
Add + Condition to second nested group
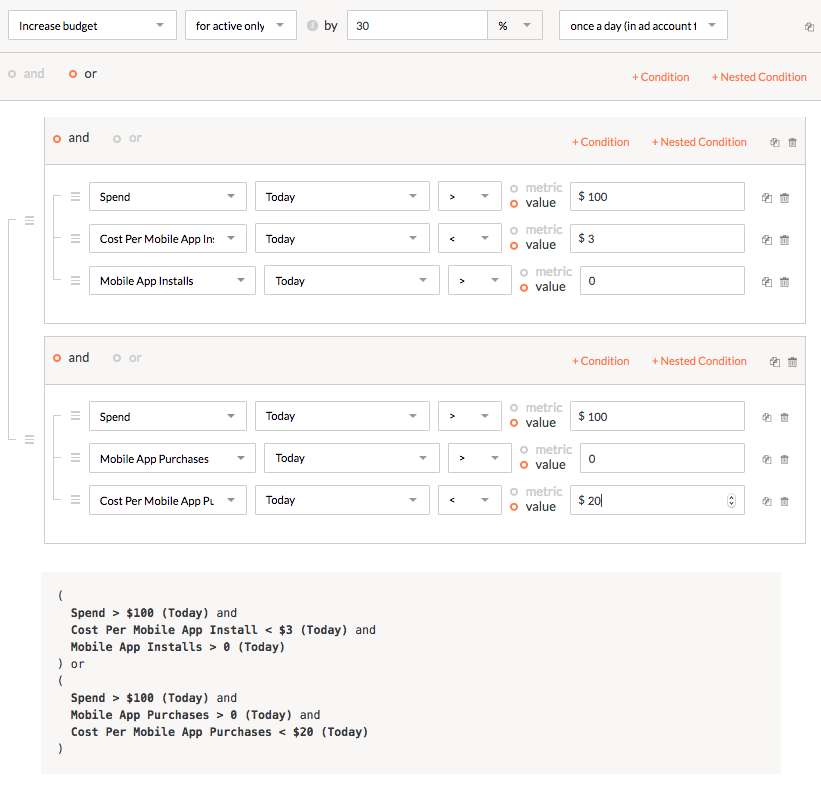pyautogui.click(x=601, y=361)
